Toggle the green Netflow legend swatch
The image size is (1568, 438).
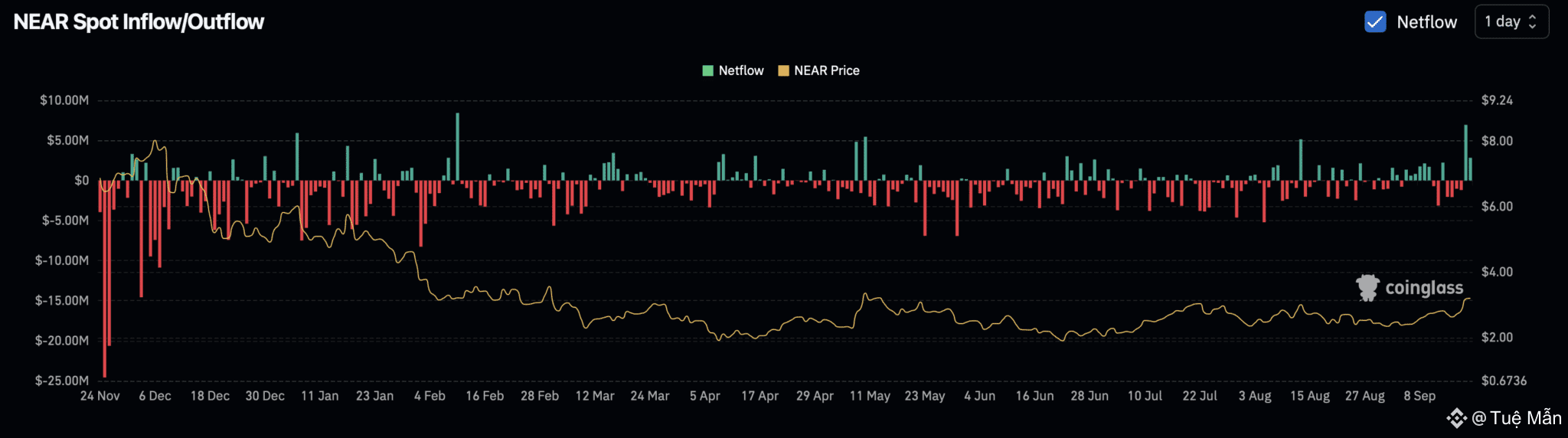pos(708,70)
